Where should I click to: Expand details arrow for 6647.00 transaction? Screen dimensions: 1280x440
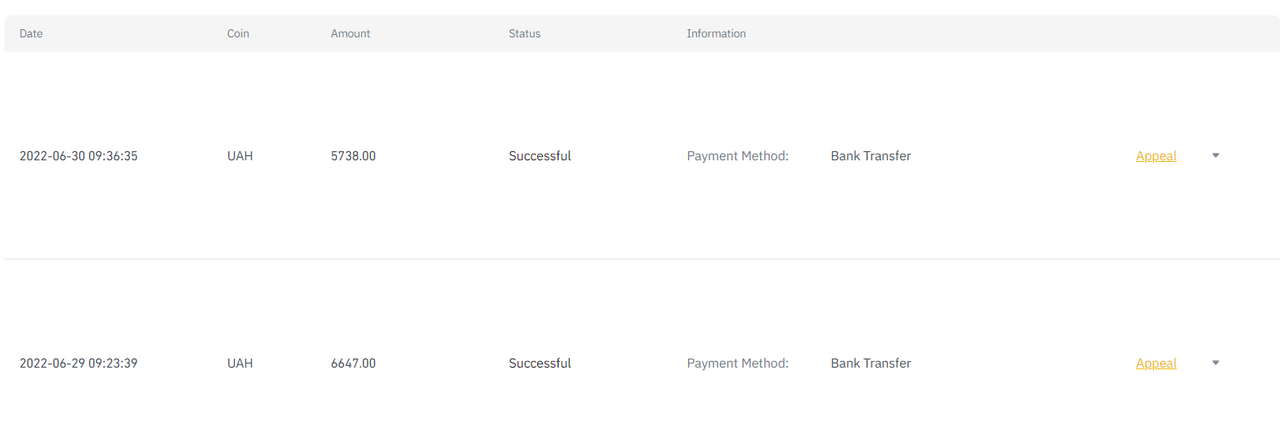[x=1215, y=363]
